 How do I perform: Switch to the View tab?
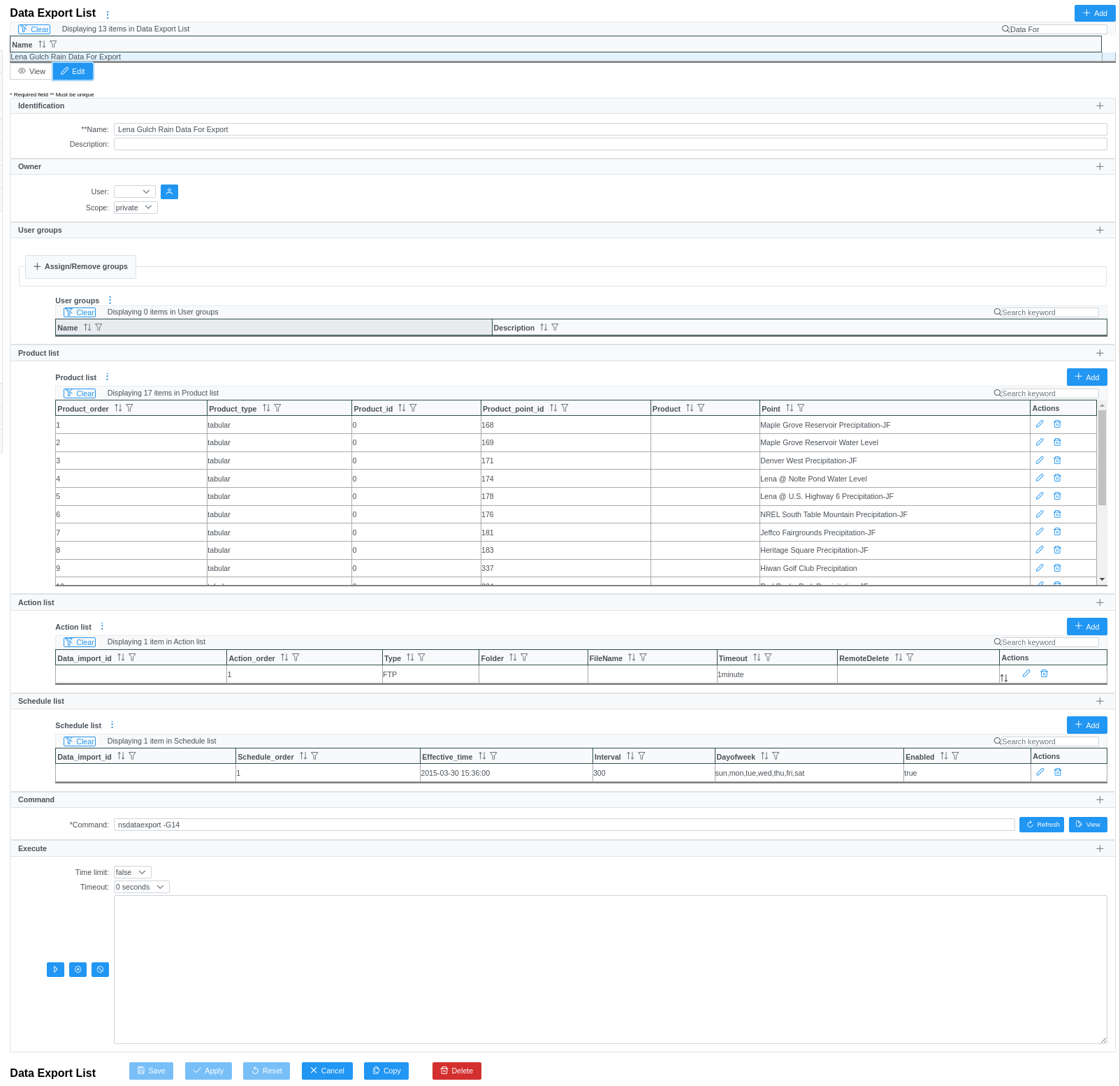(x=32, y=71)
